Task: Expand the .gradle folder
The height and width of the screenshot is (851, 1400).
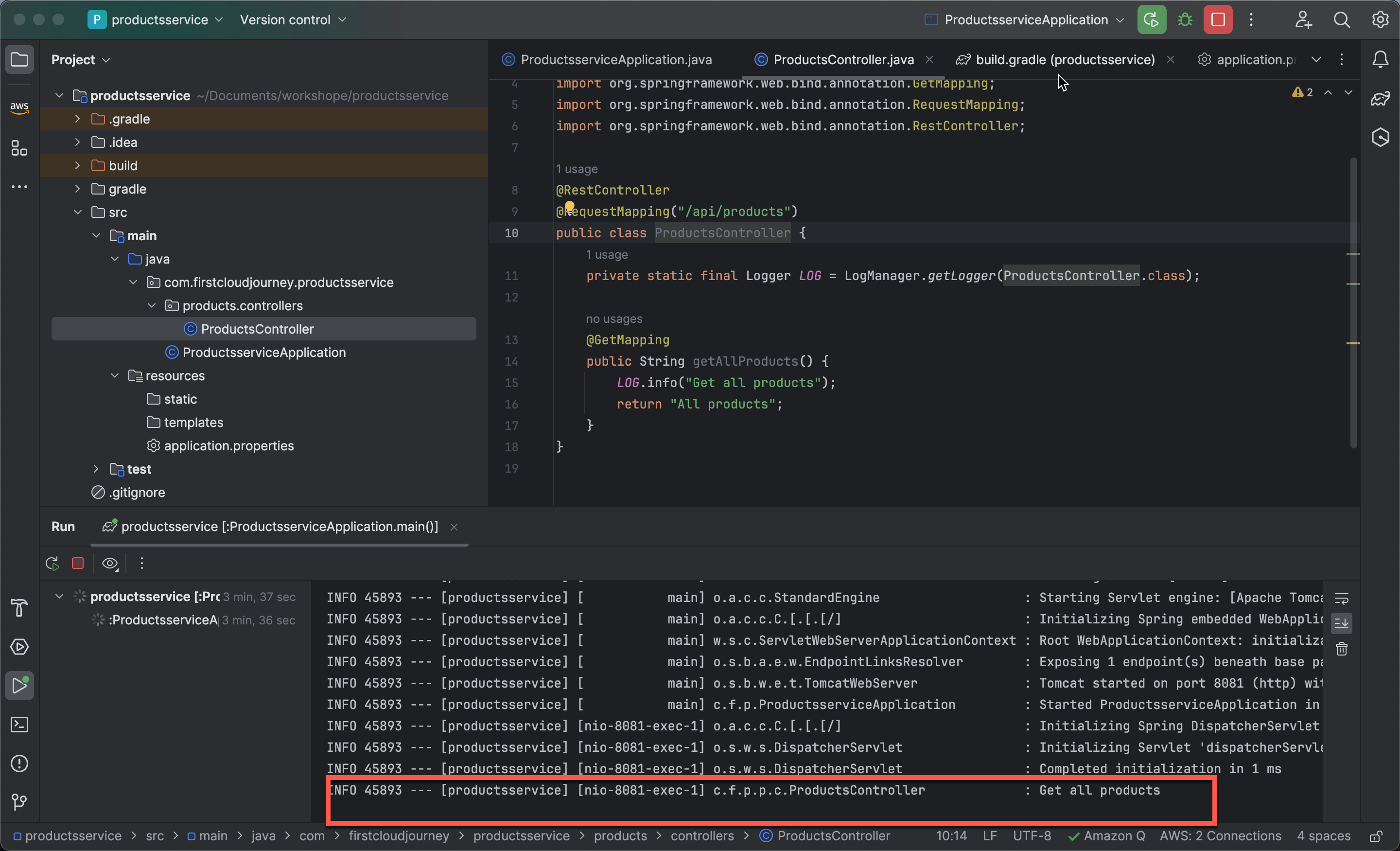Action: pos(78,118)
